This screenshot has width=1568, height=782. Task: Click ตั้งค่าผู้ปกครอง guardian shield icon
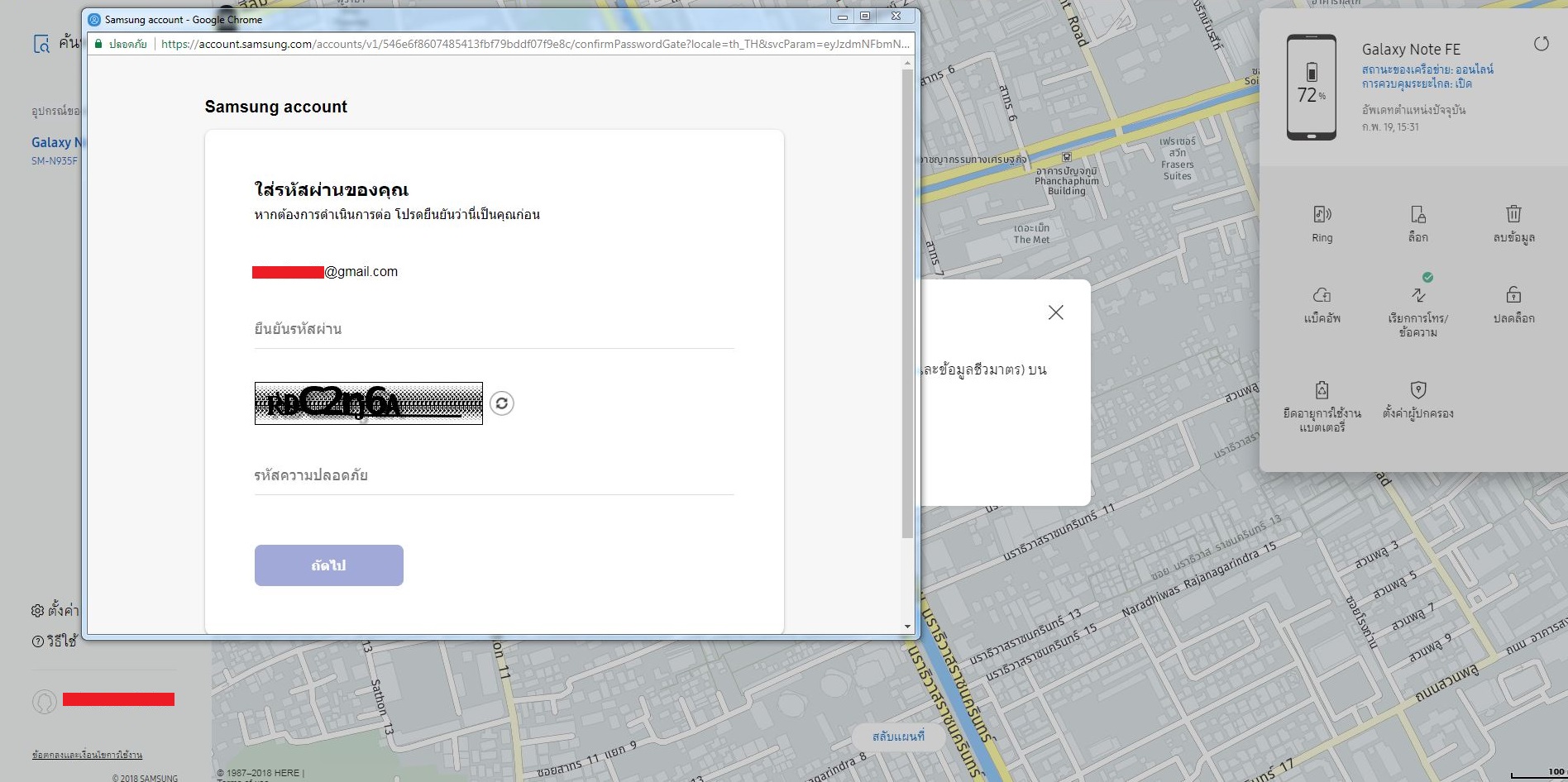1417,389
